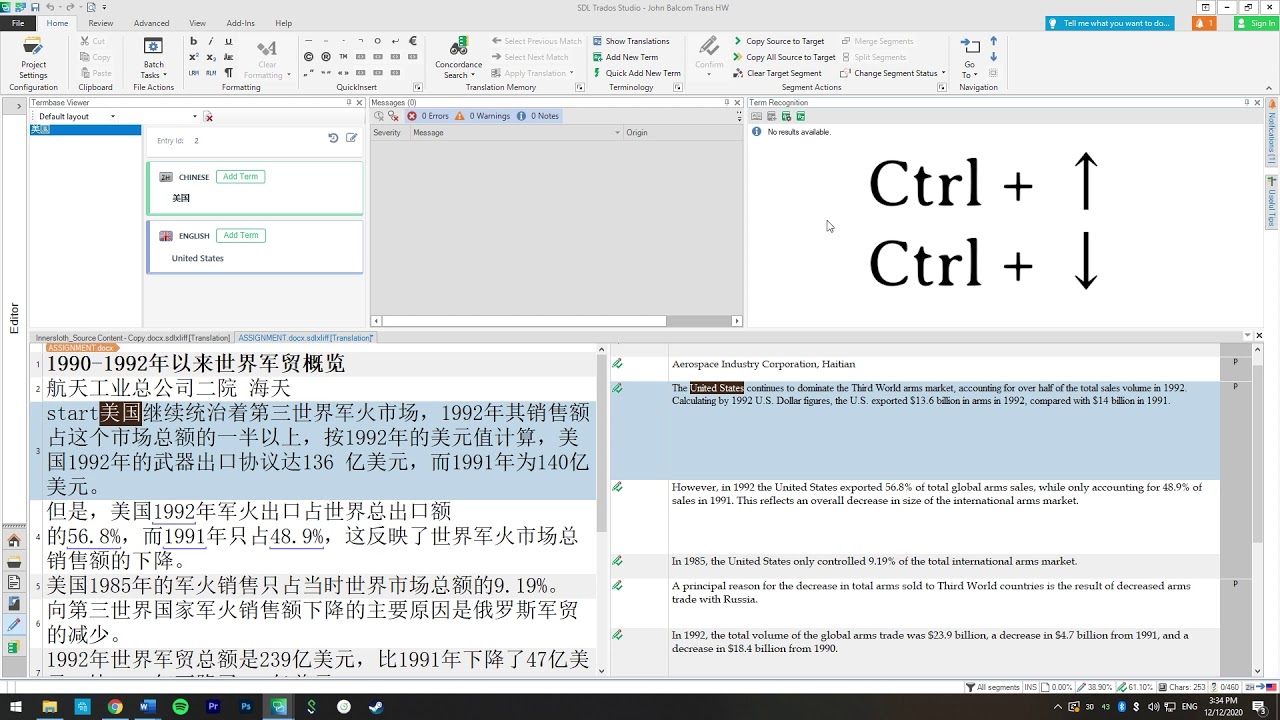The height and width of the screenshot is (720, 1280).
Task: Click Quick Add New Term
Action: (636, 73)
